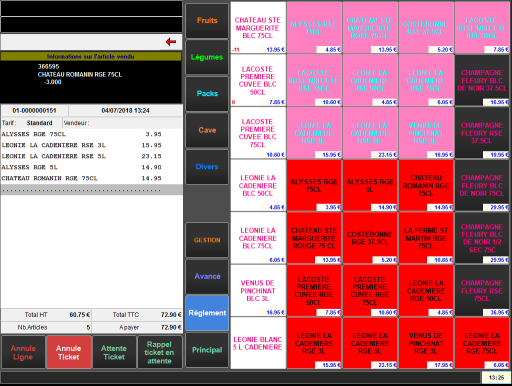Click the article input field
The width and height of the screenshot is (512, 386).
point(81,42)
